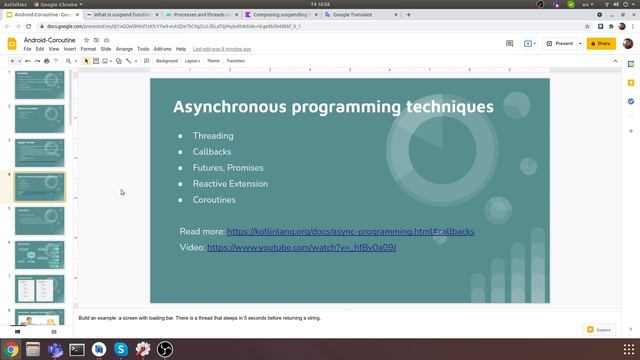Viewport: 640px width, 360px height.
Task: Switch to filmstrip view
Action: coord(18,332)
